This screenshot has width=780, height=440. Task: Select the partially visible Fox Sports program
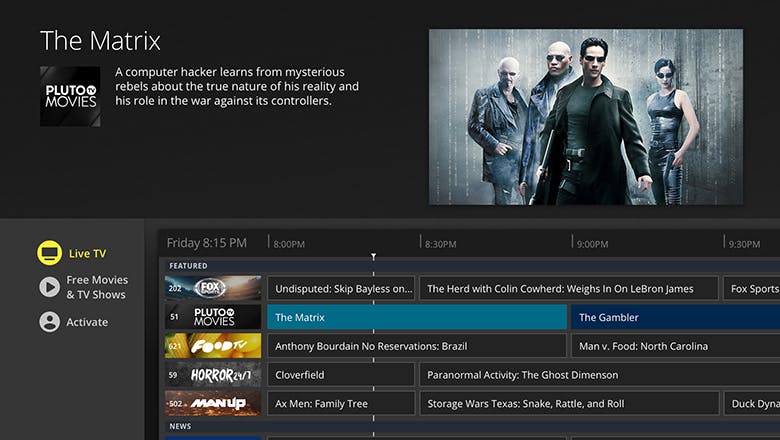pos(752,288)
